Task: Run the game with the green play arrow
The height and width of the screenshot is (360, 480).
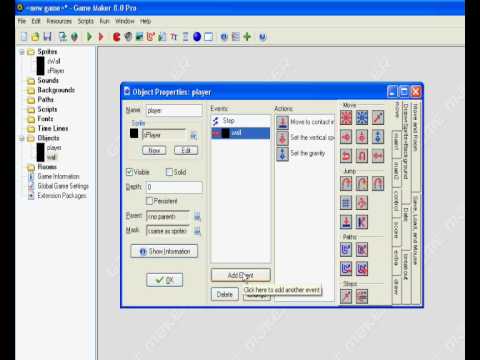Action: [x=89, y=36]
